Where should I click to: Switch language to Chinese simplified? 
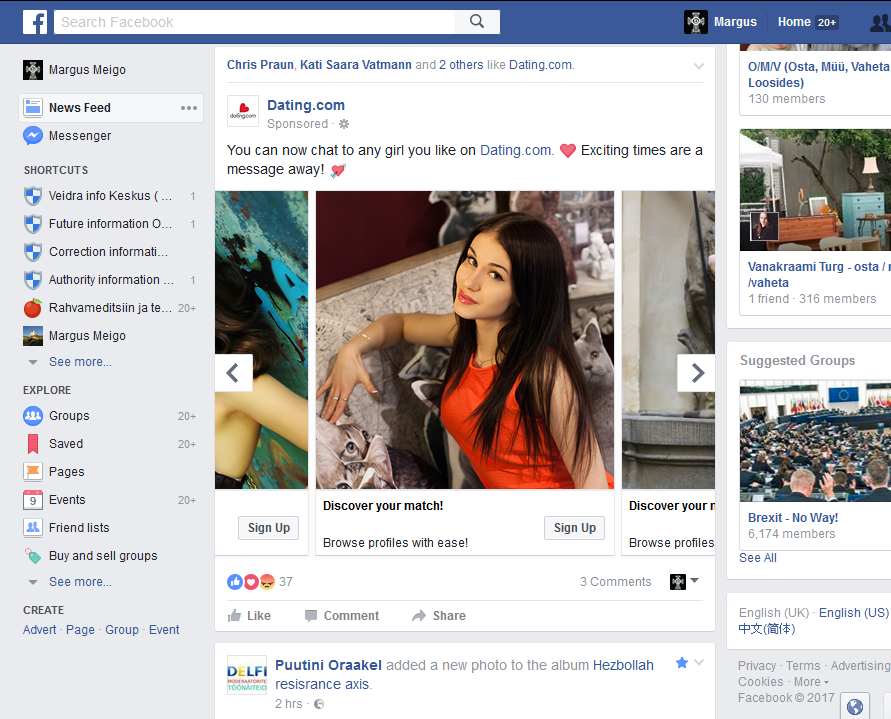[767, 629]
